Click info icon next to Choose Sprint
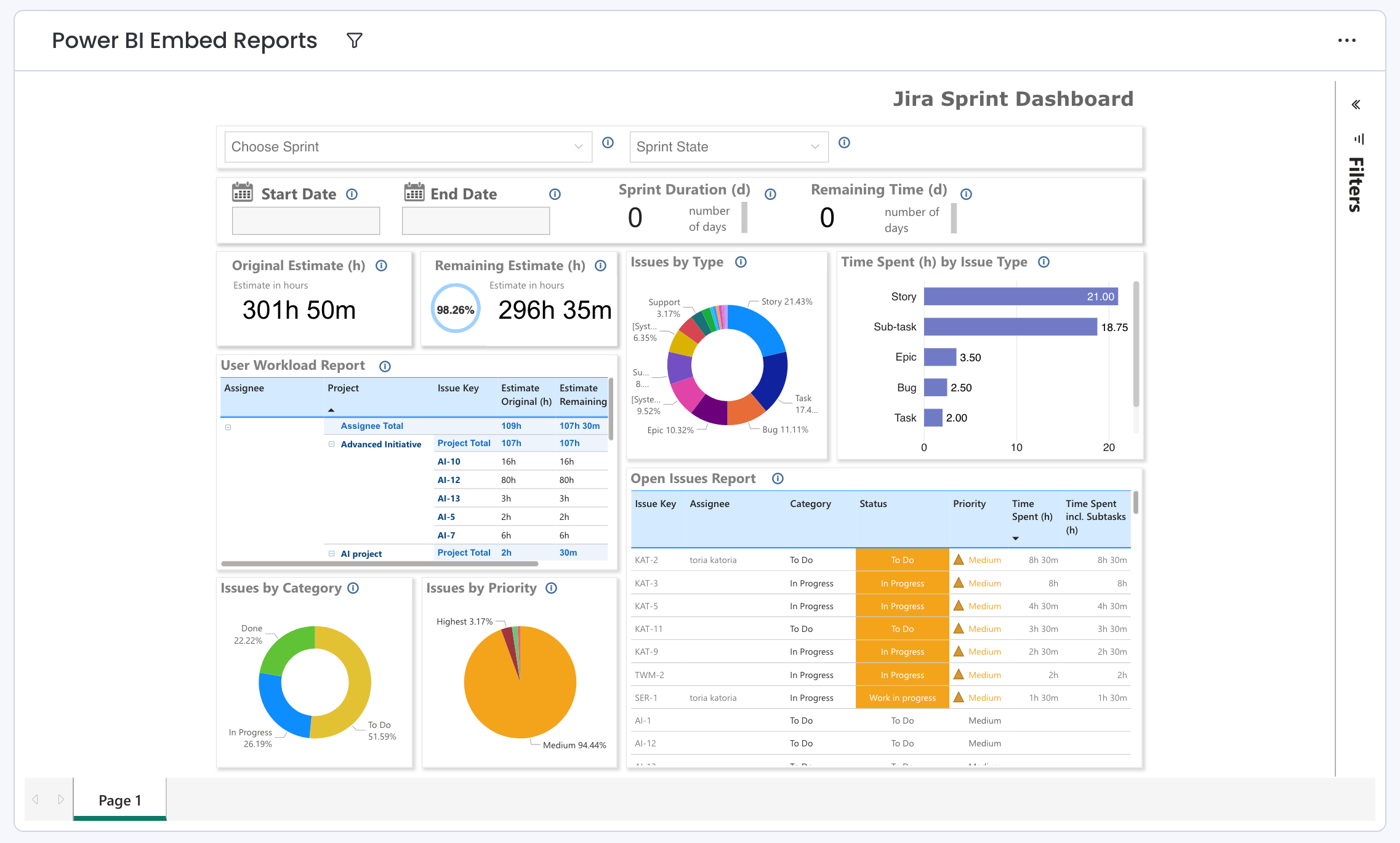Viewport: 1400px width, 843px height. coord(608,143)
